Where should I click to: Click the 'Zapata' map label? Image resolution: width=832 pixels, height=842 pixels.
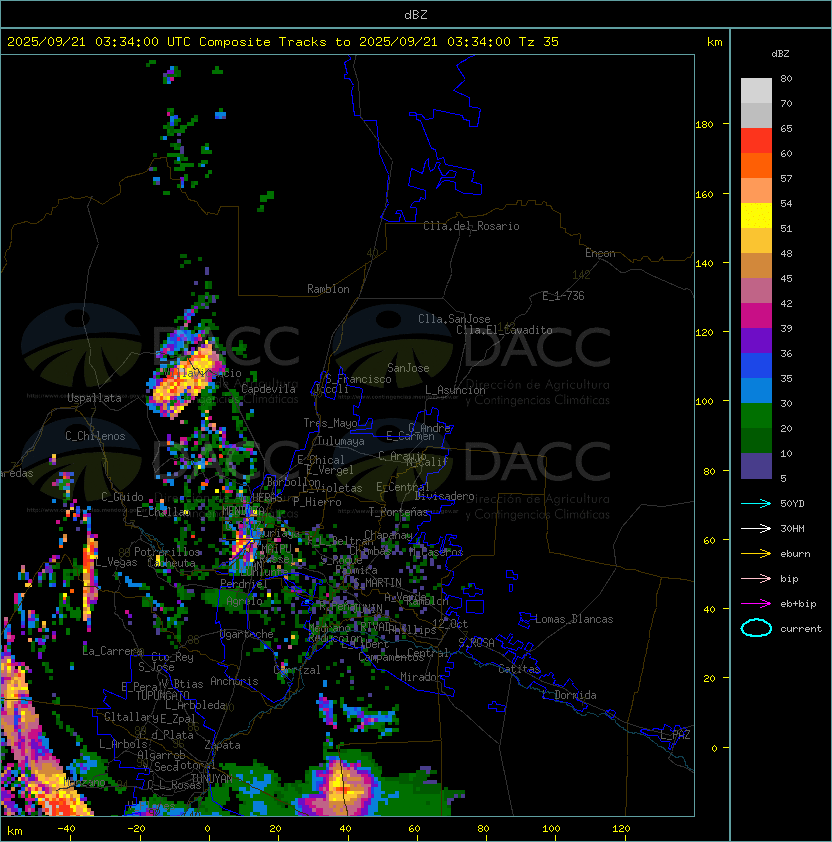click(222, 745)
